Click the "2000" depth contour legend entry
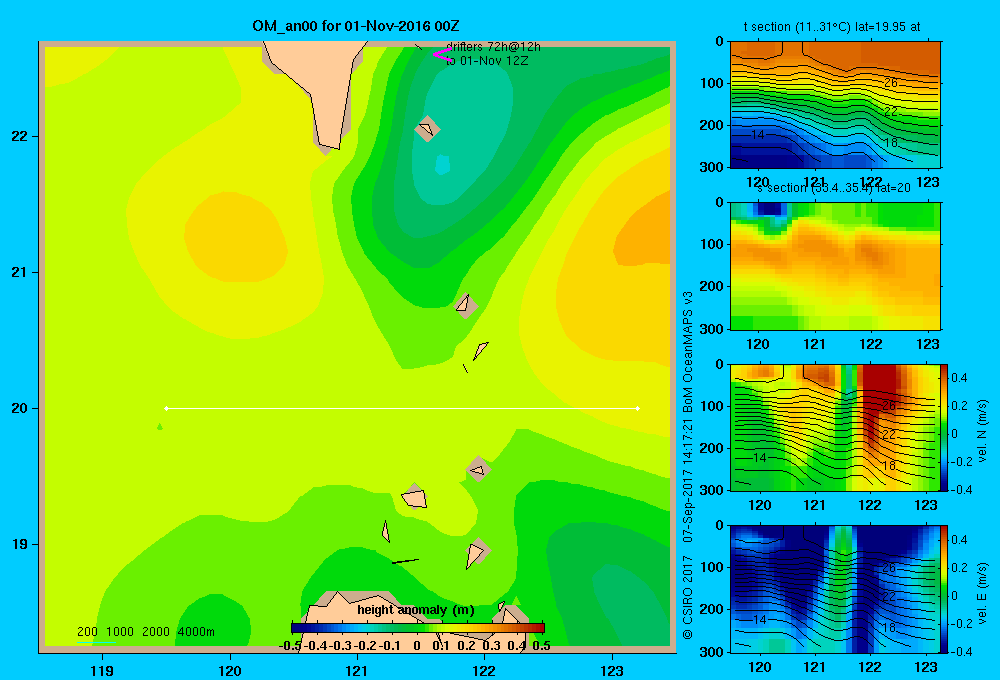This screenshot has height=680, width=1000. (156, 632)
